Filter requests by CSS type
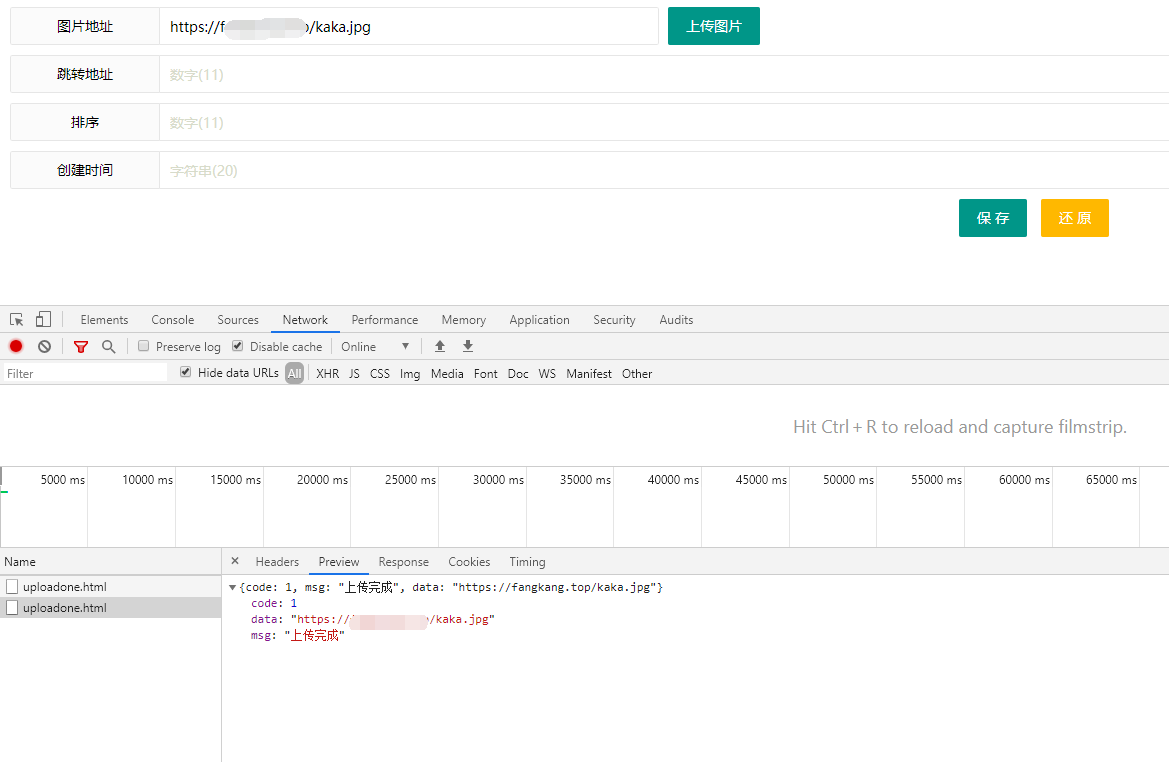This screenshot has width=1169, height=762. coord(379,374)
